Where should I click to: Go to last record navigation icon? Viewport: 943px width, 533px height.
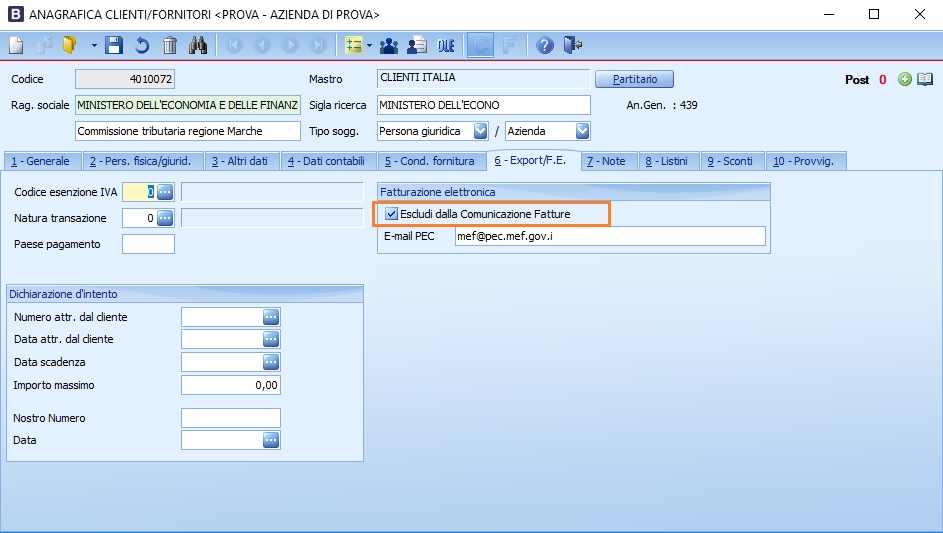[318, 45]
